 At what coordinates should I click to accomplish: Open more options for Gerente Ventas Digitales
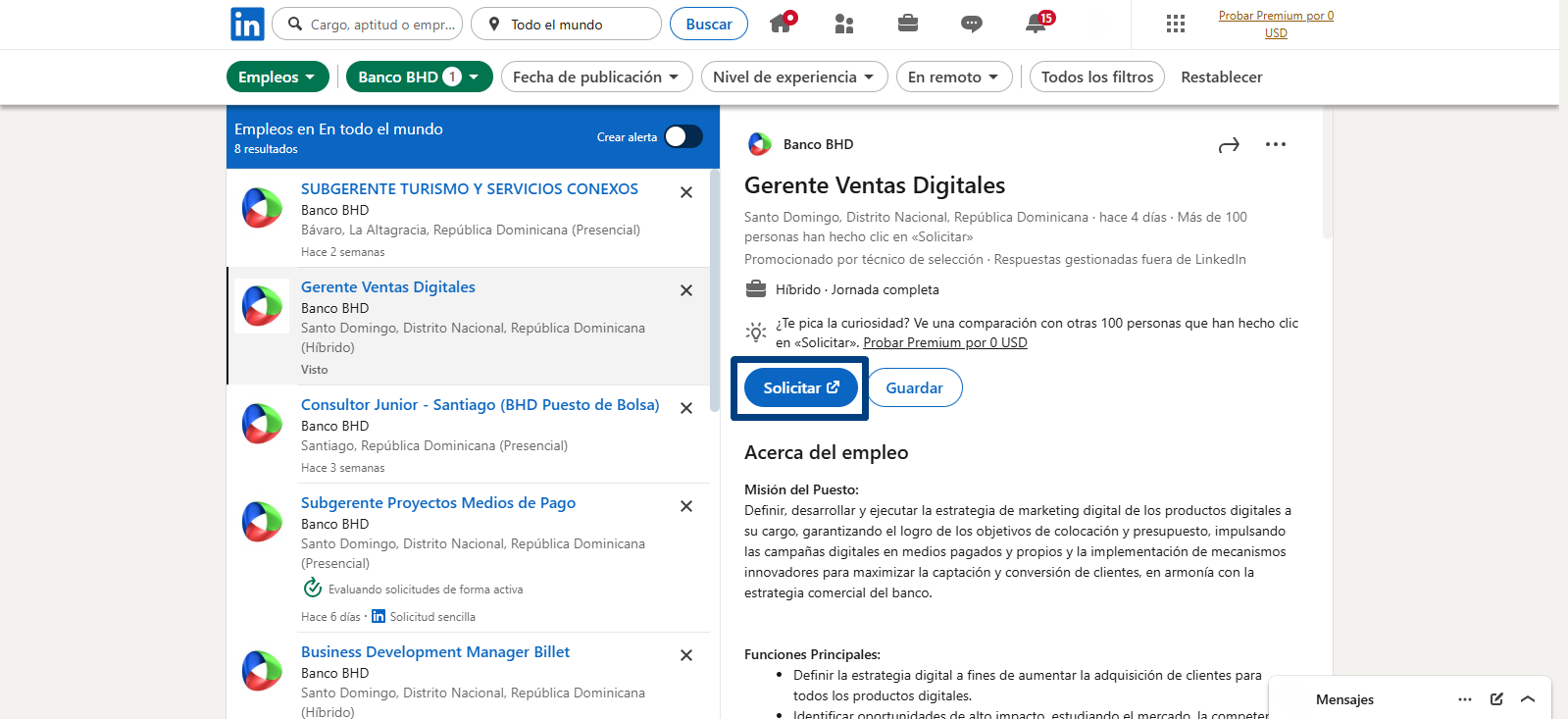(x=1276, y=144)
